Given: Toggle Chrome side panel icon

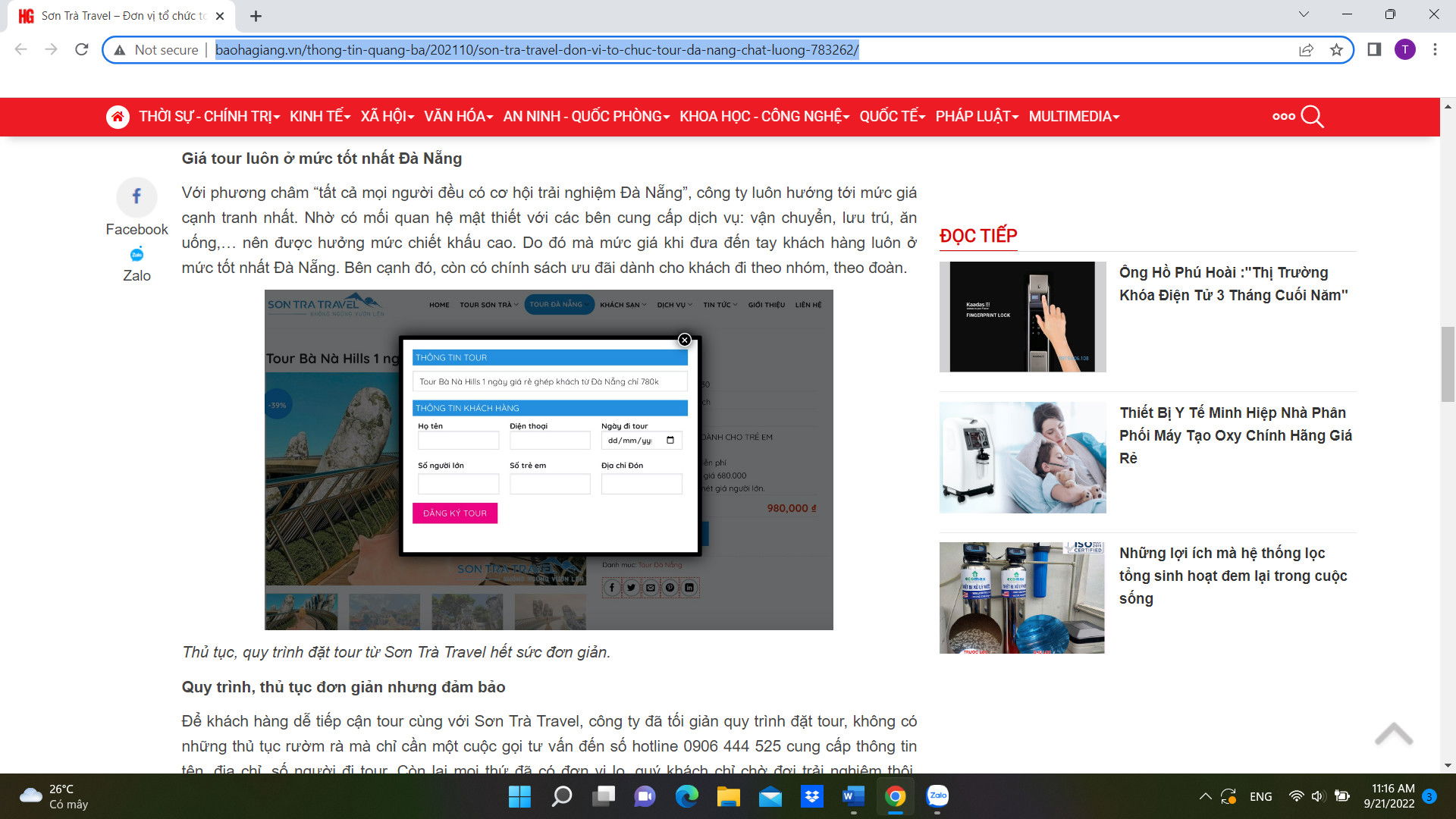Looking at the screenshot, I should (1374, 50).
